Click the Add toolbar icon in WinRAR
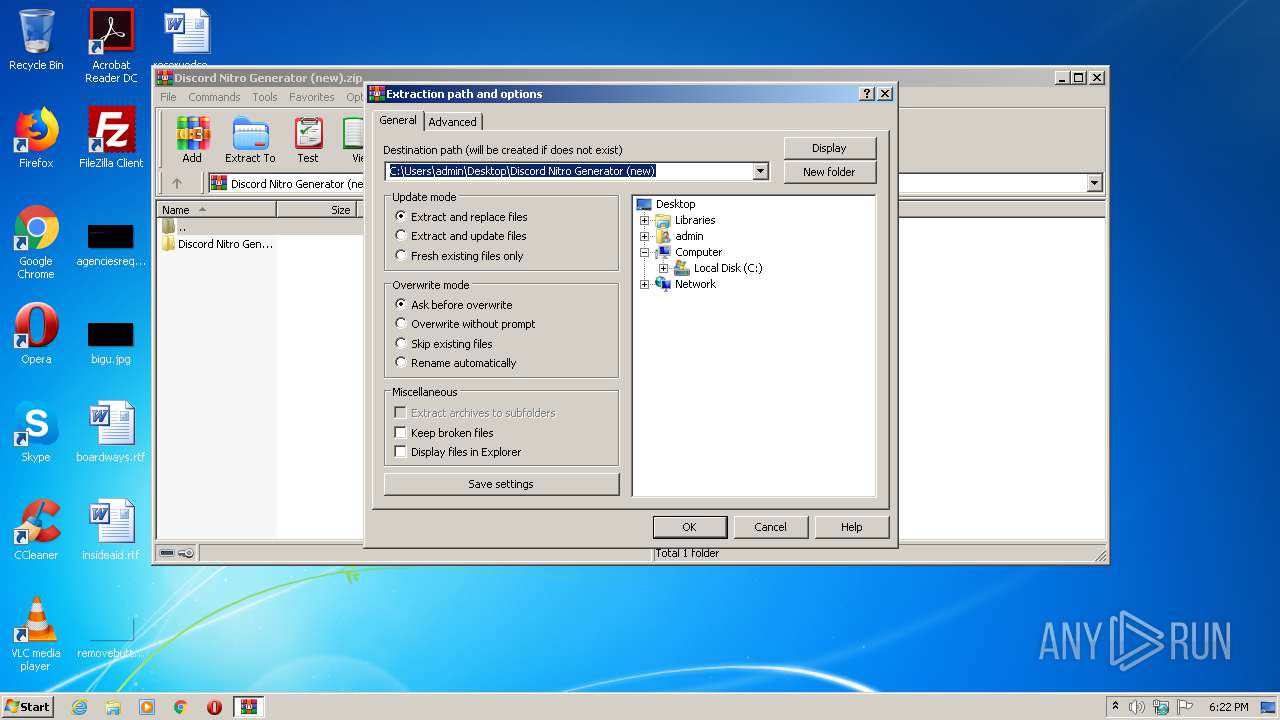1280x720 pixels. (x=192, y=140)
